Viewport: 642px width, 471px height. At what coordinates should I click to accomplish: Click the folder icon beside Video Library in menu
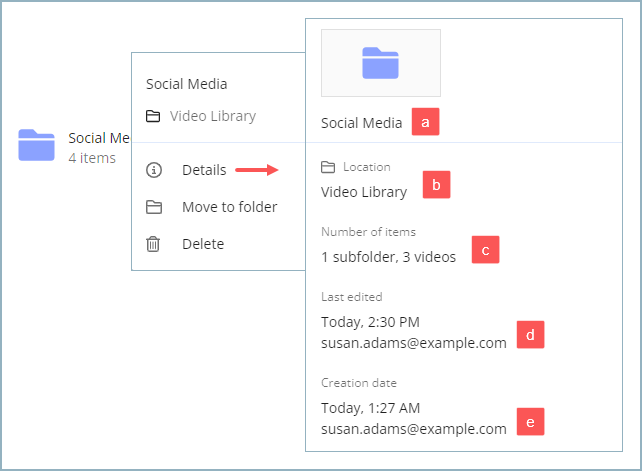153,116
